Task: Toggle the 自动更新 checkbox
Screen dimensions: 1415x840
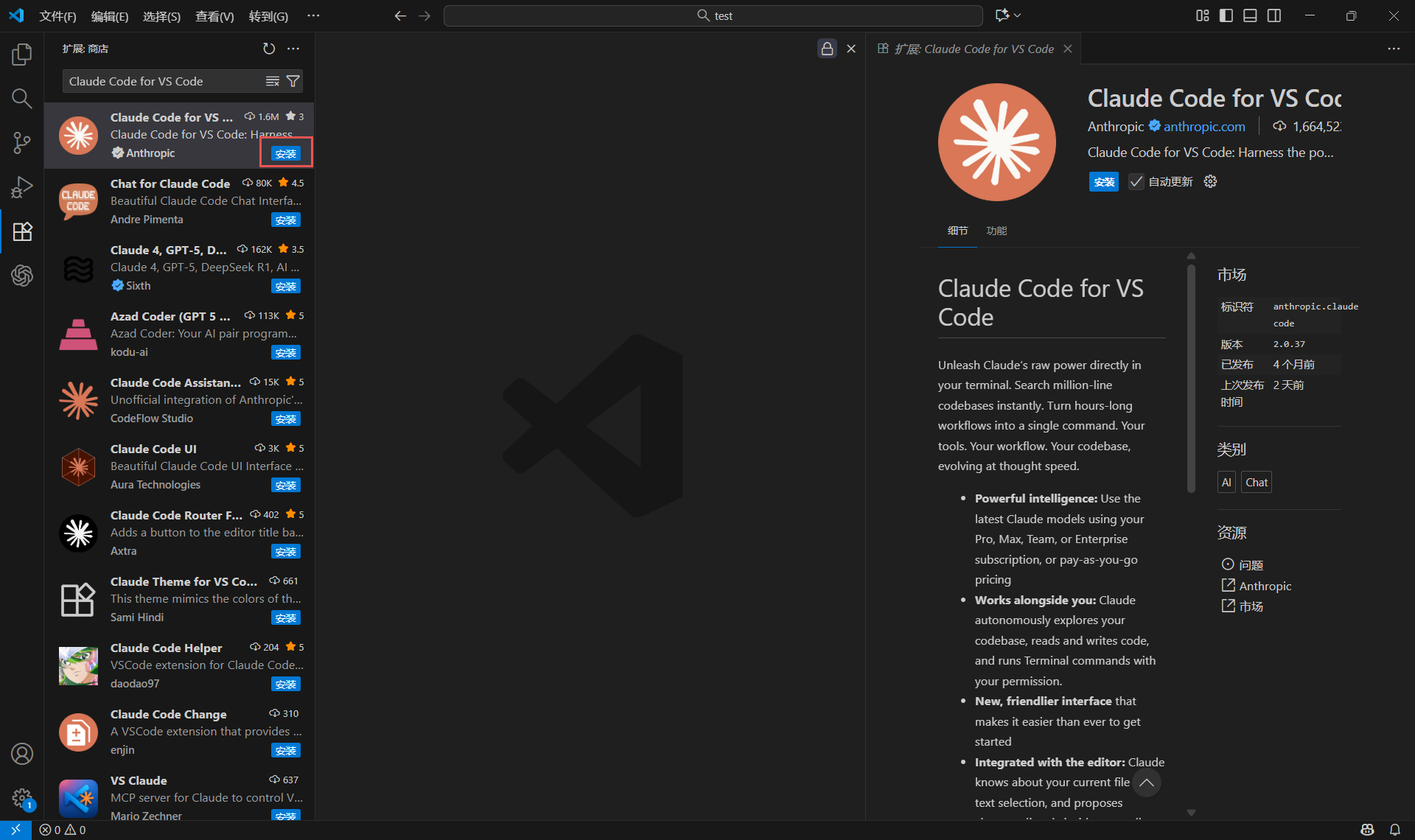Action: pos(1136,181)
